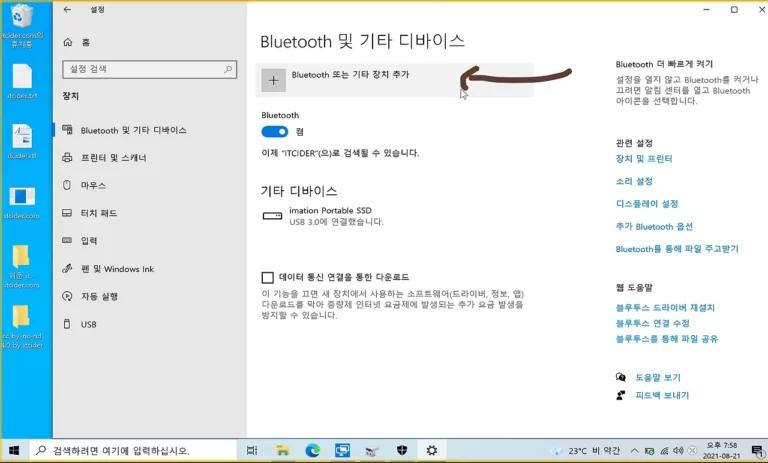
Task: Open the 추가 Bluetooth 옵션 link
Action: click(x=654, y=226)
